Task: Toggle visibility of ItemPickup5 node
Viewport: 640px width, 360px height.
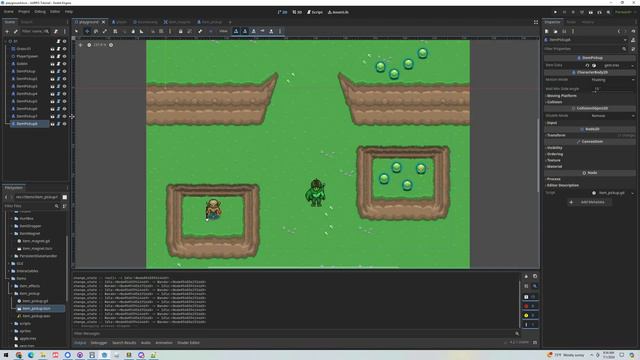Action: (x=64, y=101)
